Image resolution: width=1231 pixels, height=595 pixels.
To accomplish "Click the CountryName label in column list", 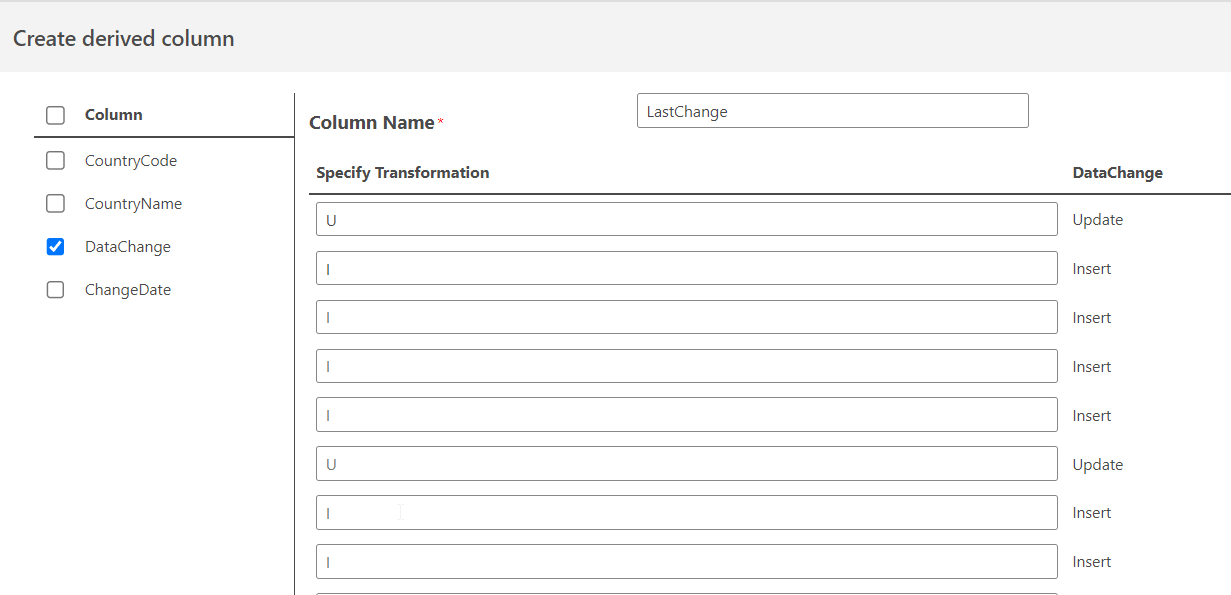I will coord(133,204).
